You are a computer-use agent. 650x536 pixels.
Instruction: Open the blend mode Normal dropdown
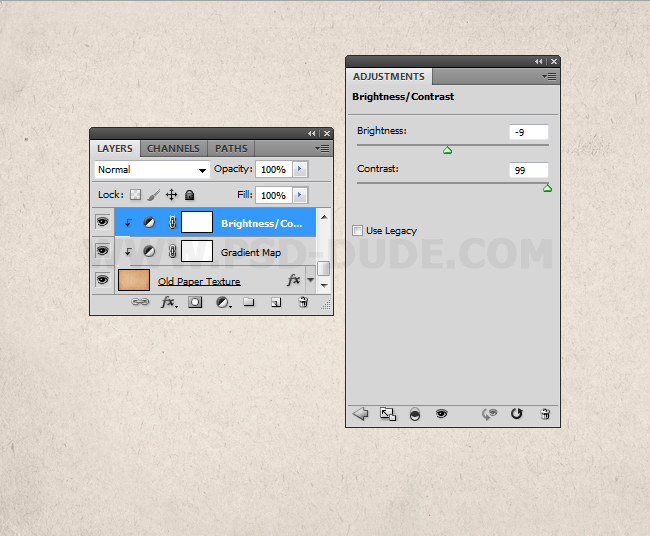pos(152,170)
